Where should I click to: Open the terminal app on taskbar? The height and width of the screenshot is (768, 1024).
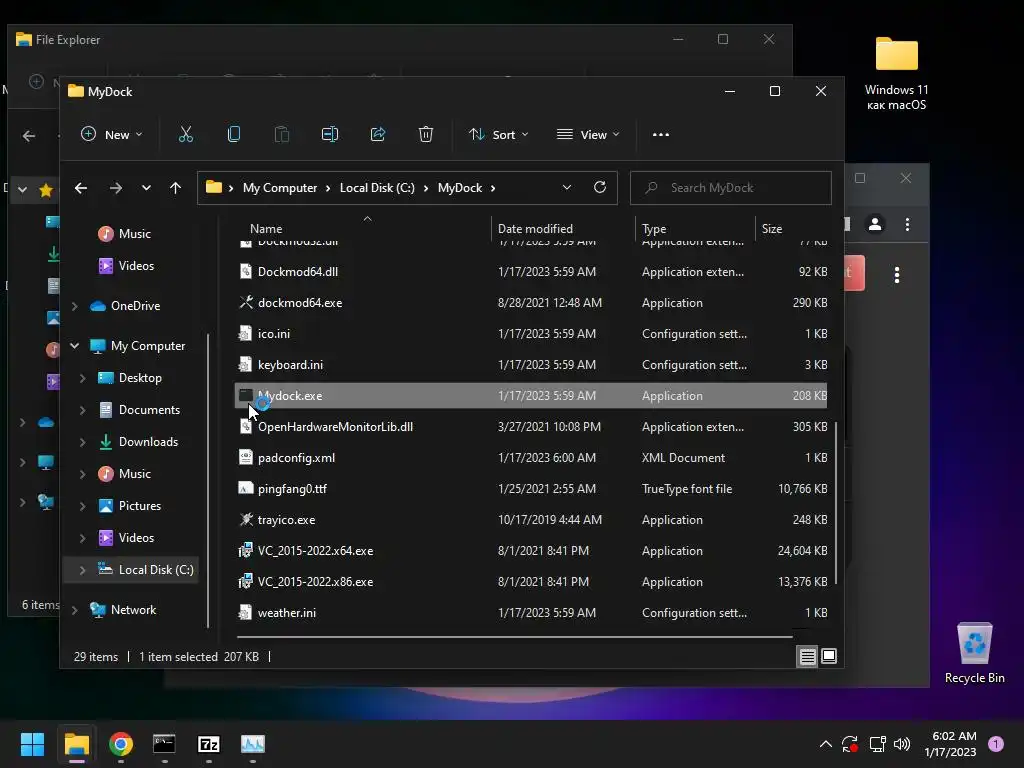coord(165,744)
